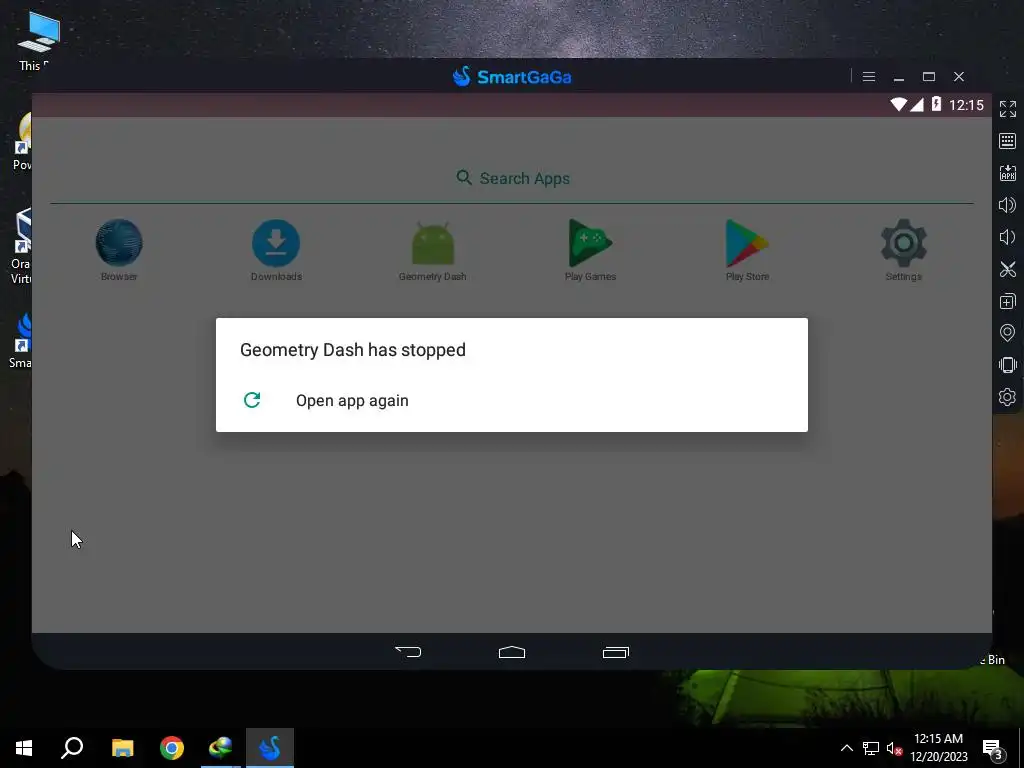Click the SmartGaGa taskbar button
The height and width of the screenshot is (768, 1024).
(x=270, y=748)
